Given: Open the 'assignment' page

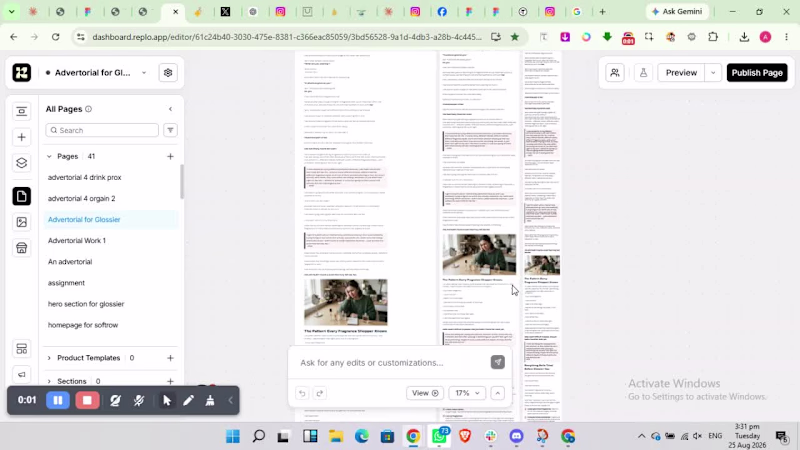Looking at the screenshot, I should pyautogui.click(x=66, y=283).
